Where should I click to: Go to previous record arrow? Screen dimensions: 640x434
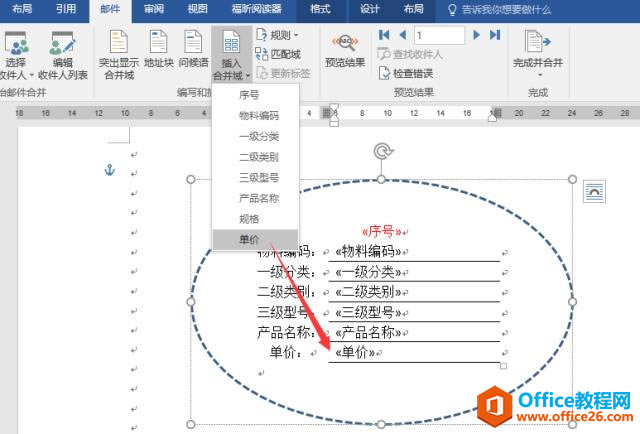click(x=403, y=35)
